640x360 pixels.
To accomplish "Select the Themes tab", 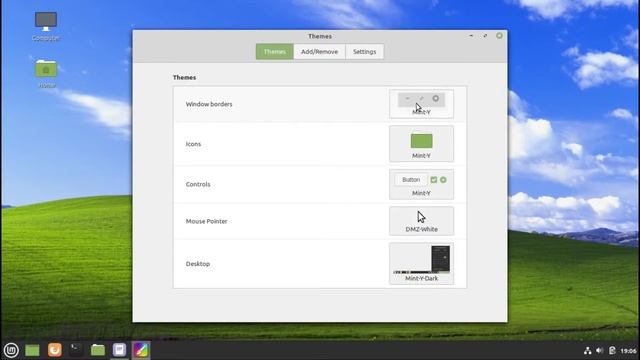I will tap(275, 52).
